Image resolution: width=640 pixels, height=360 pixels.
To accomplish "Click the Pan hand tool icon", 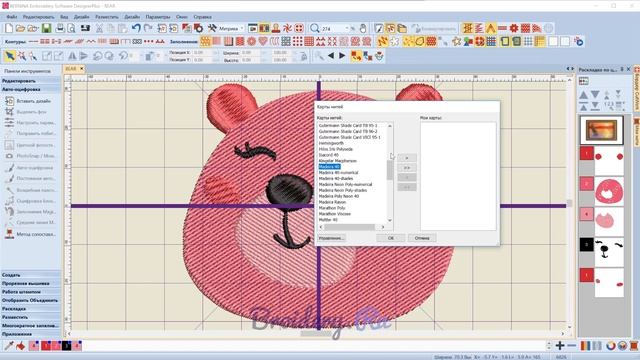I will coord(363,28).
